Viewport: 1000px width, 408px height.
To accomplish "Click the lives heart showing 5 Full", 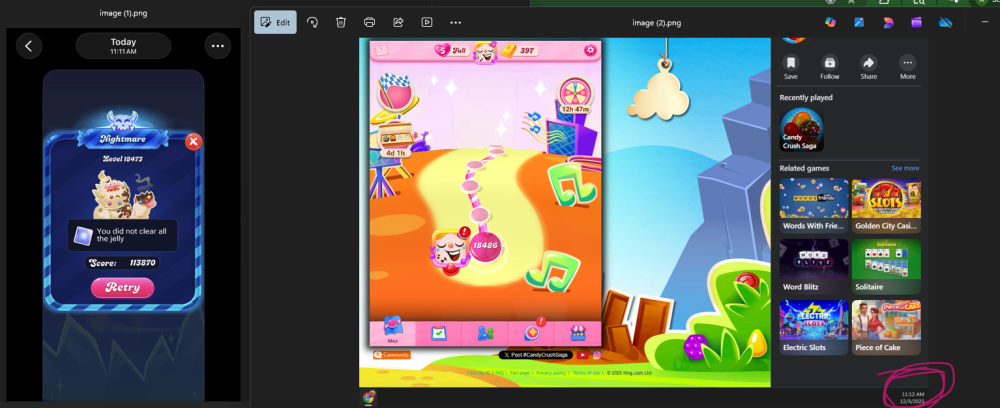I will click(452, 50).
